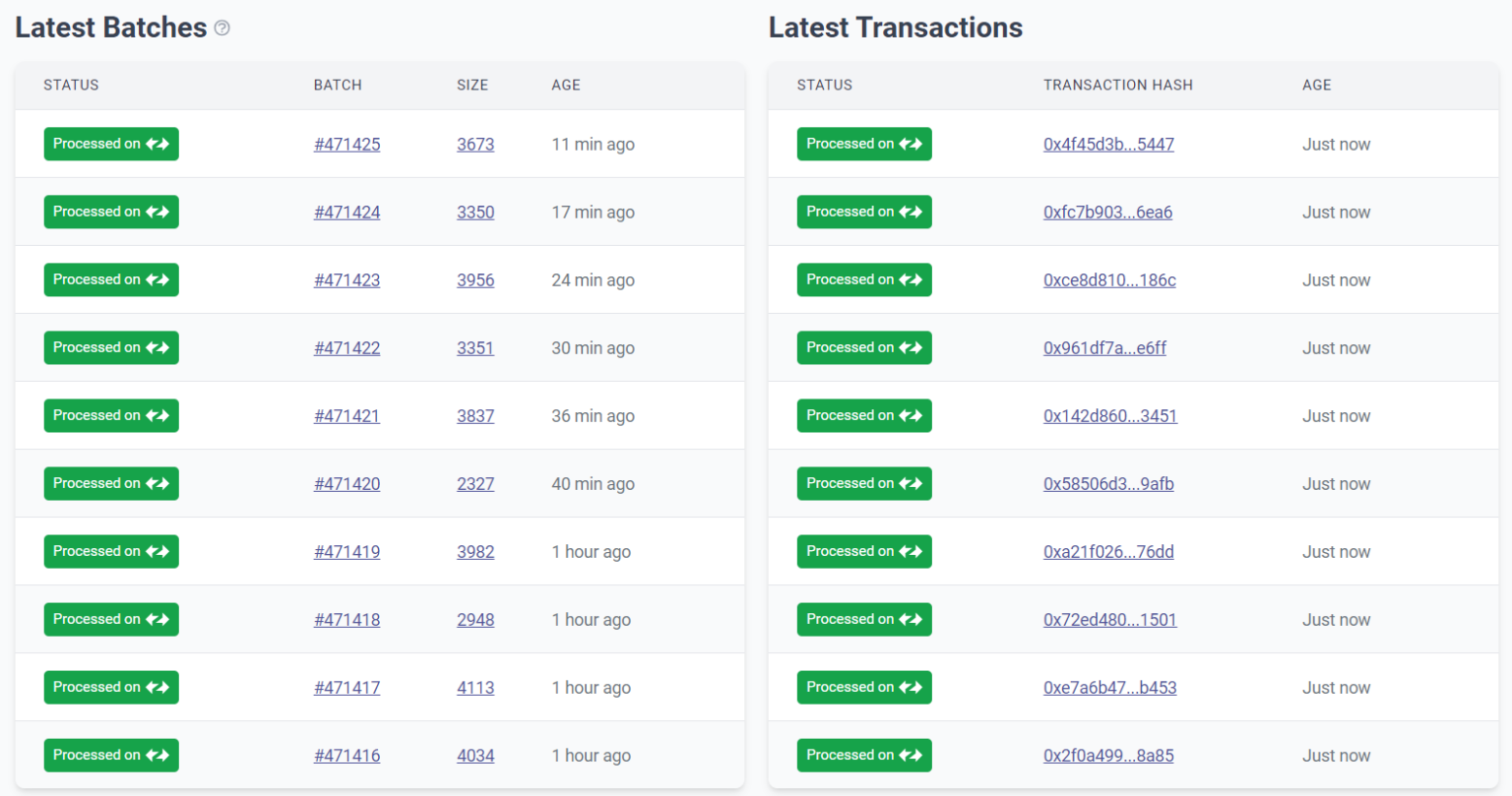Click the arrows icon in batch #471419 status badge

pyautogui.click(x=157, y=552)
